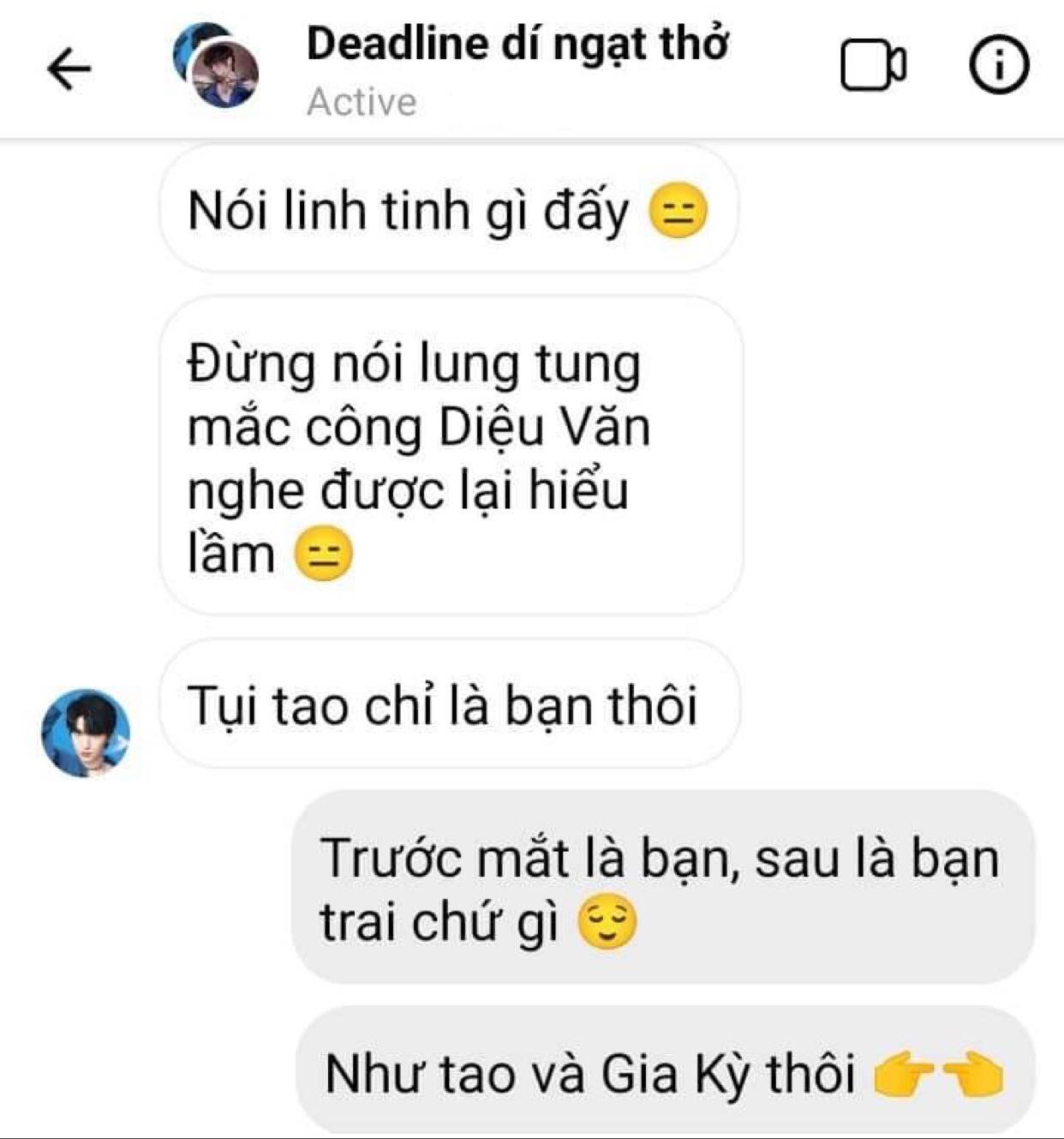Tap the name 'Diệu Văn' in the message
The height and width of the screenshot is (1139, 1064).
[x=546, y=426]
